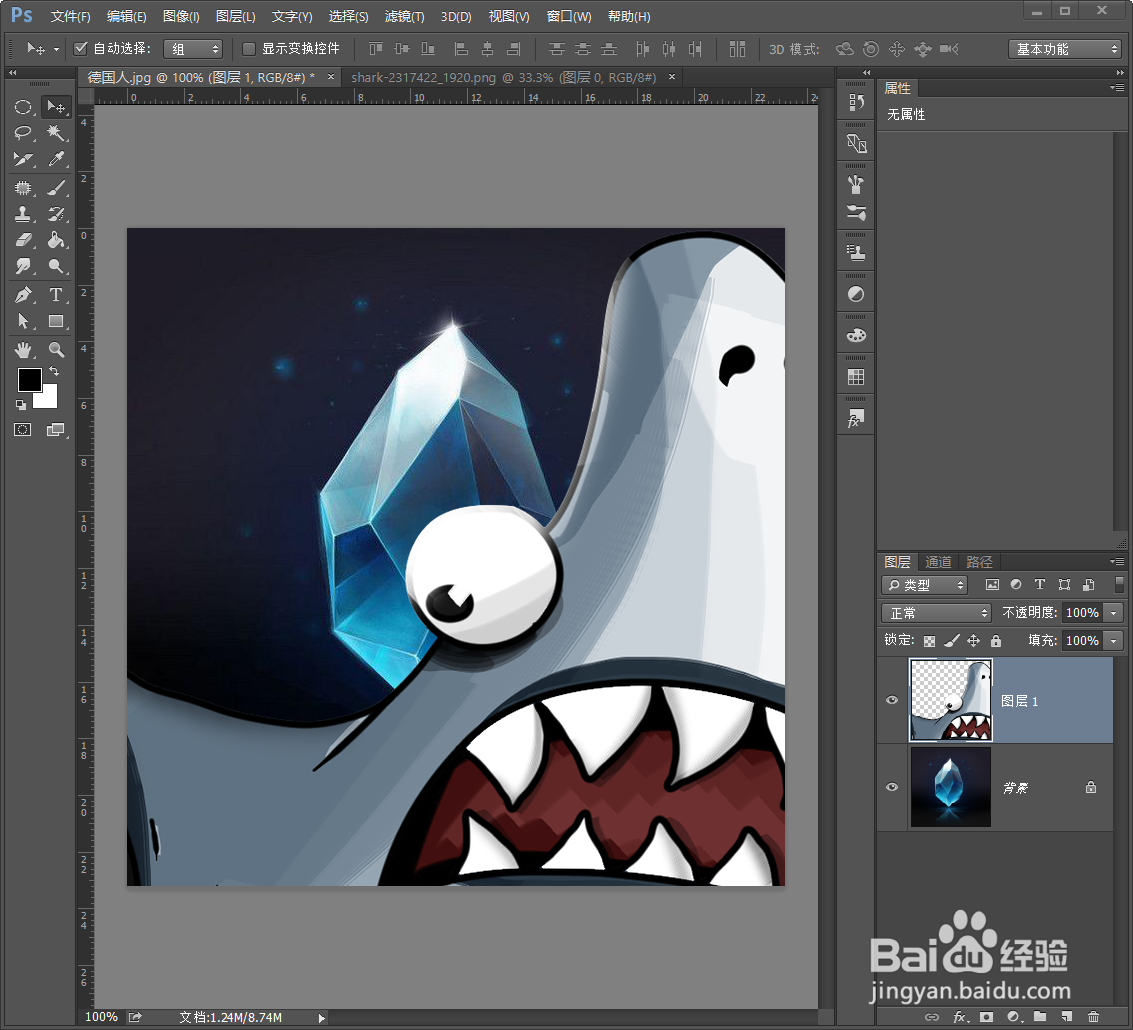This screenshot has height=1030, width=1133.
Task: Switch to shark-2317422_1920.png document tab
Action: coord(503,77)
